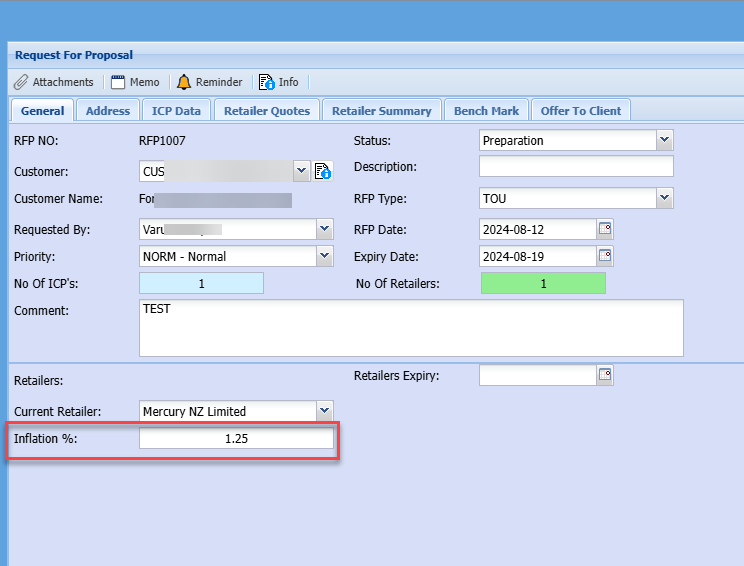The image size is (744, 566).
Task: Expand the RFP Type dropdown
Action: (665, 199)
